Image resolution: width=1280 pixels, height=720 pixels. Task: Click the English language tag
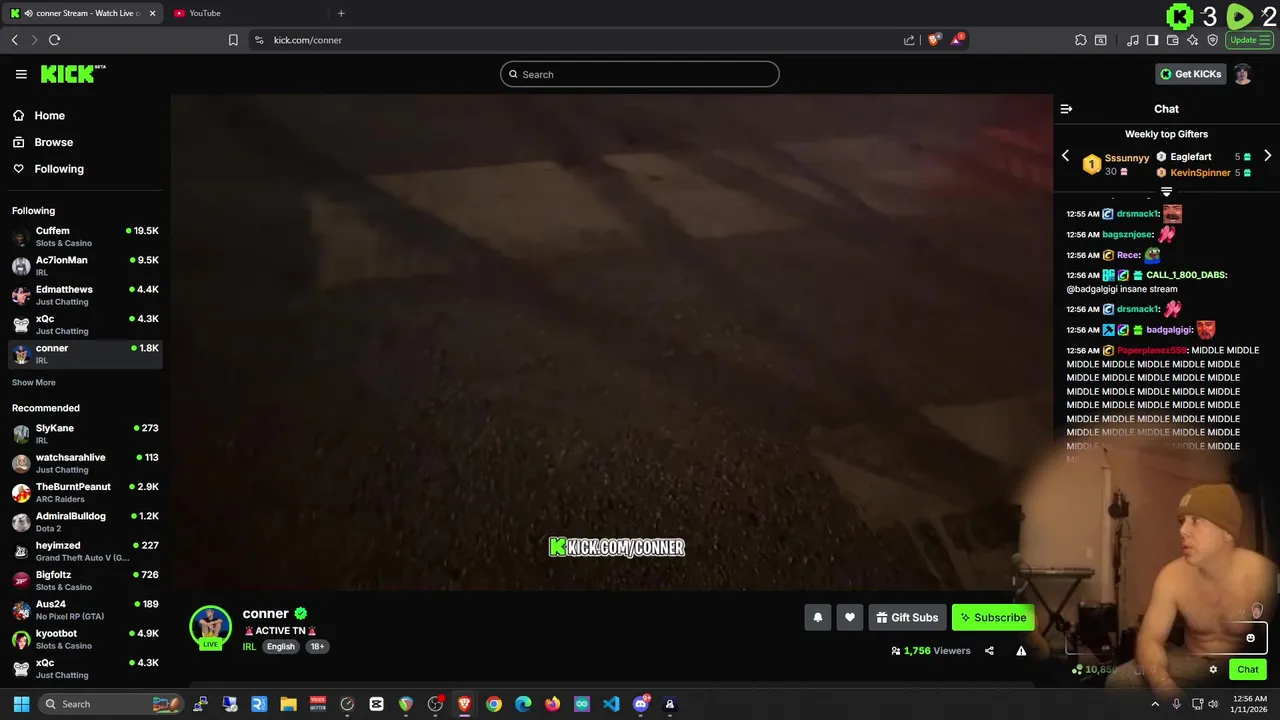point(280,647)
